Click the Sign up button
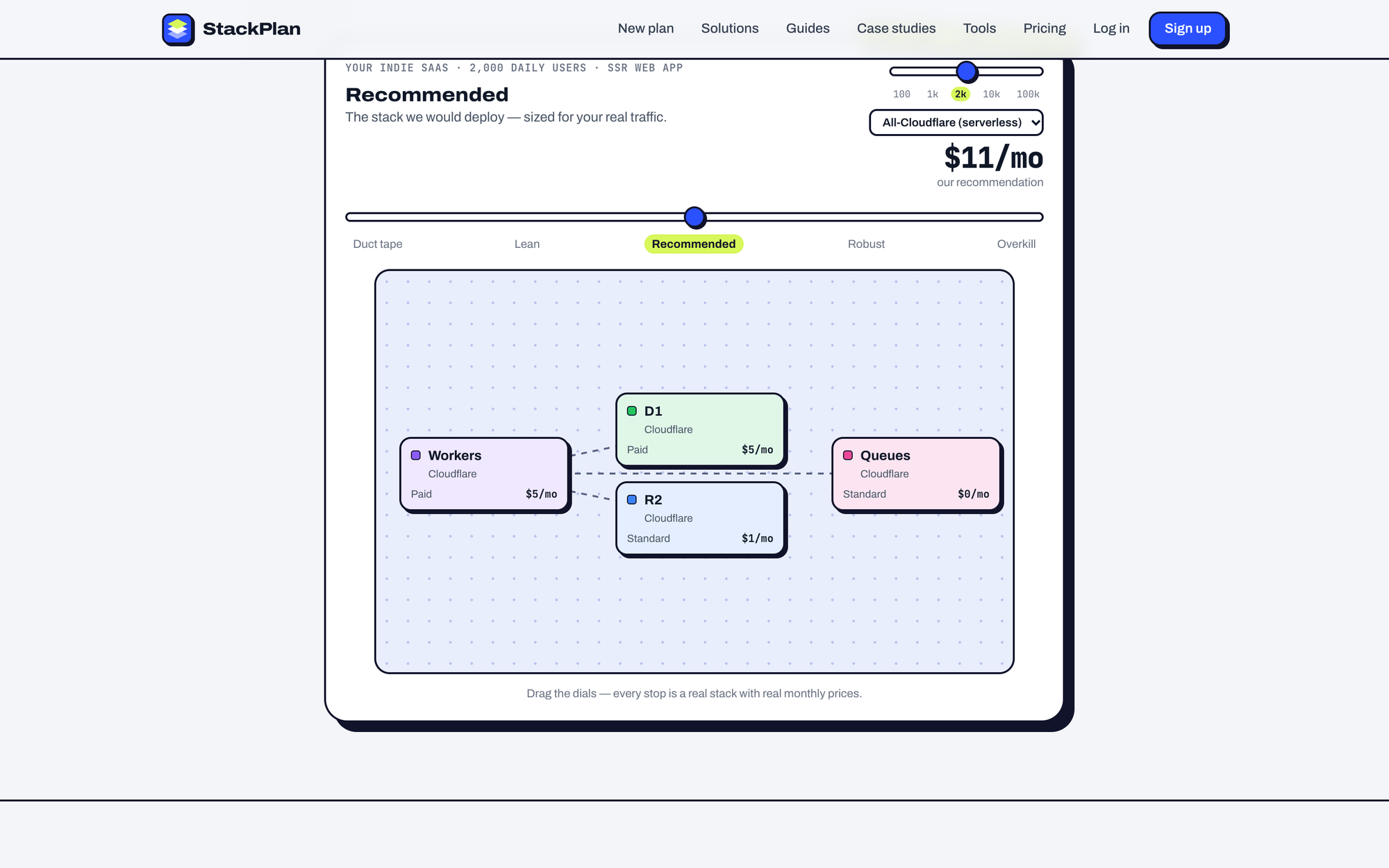1389x868 pixels. coord(1188,29)
